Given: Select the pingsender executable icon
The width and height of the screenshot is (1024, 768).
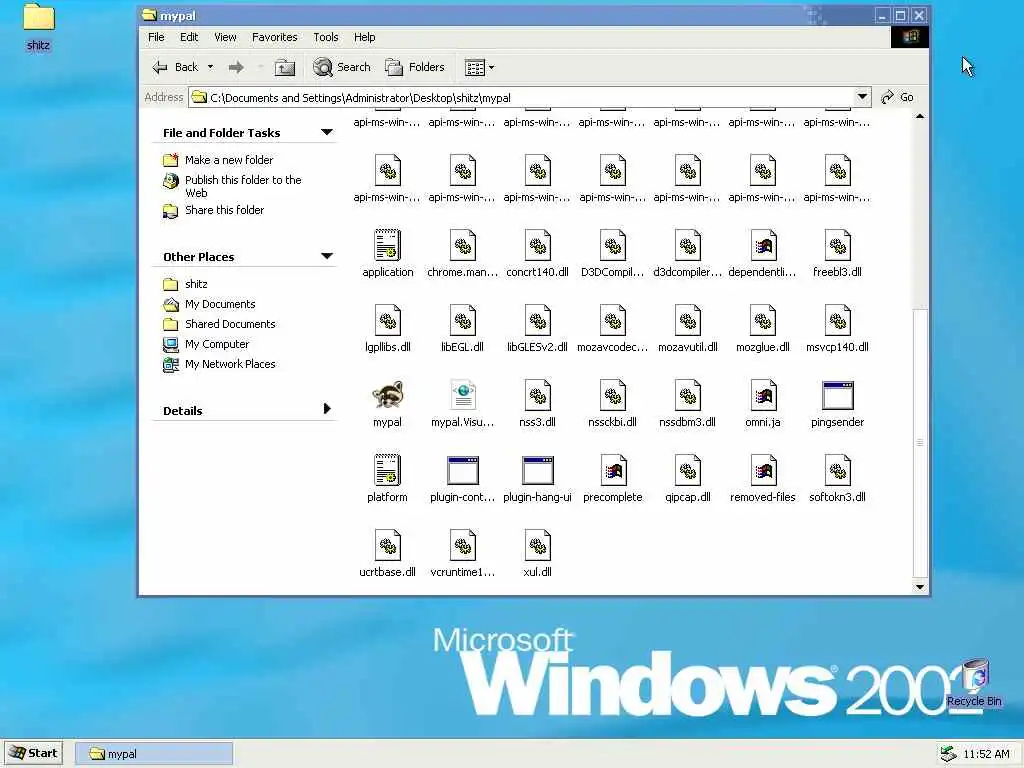Looking at the screenshot, I should [x=837, y=395].
